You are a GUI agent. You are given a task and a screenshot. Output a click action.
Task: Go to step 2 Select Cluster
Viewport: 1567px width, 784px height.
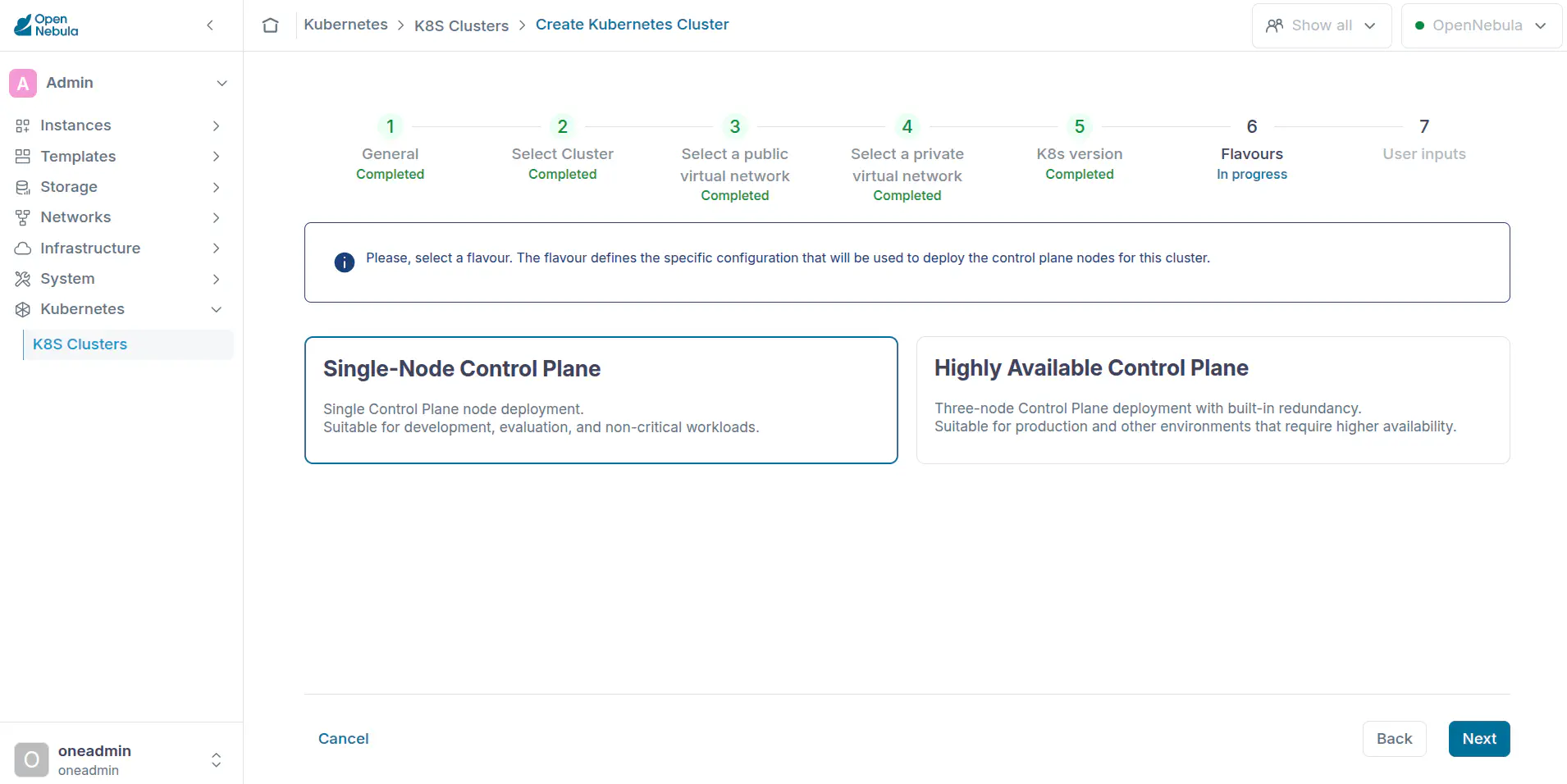pyautogui.click(x=563, y=148)
